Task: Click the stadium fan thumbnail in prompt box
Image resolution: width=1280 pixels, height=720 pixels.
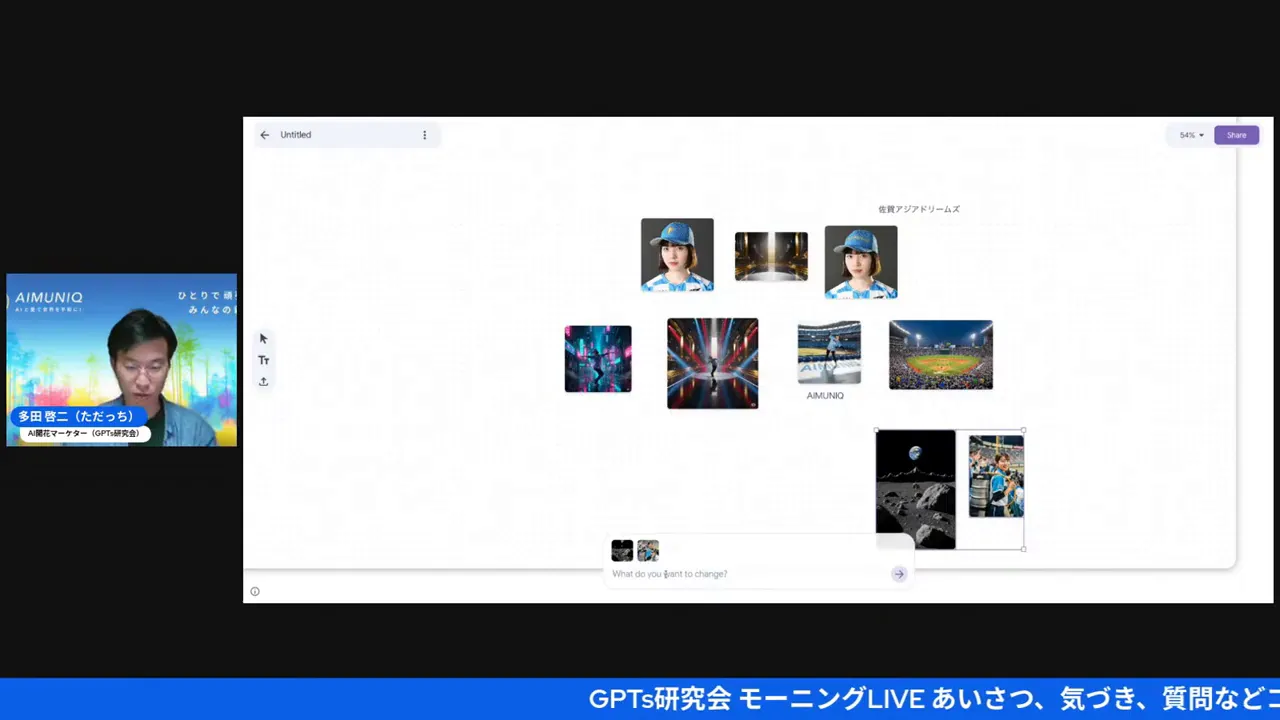Action: tap(648, 551)
